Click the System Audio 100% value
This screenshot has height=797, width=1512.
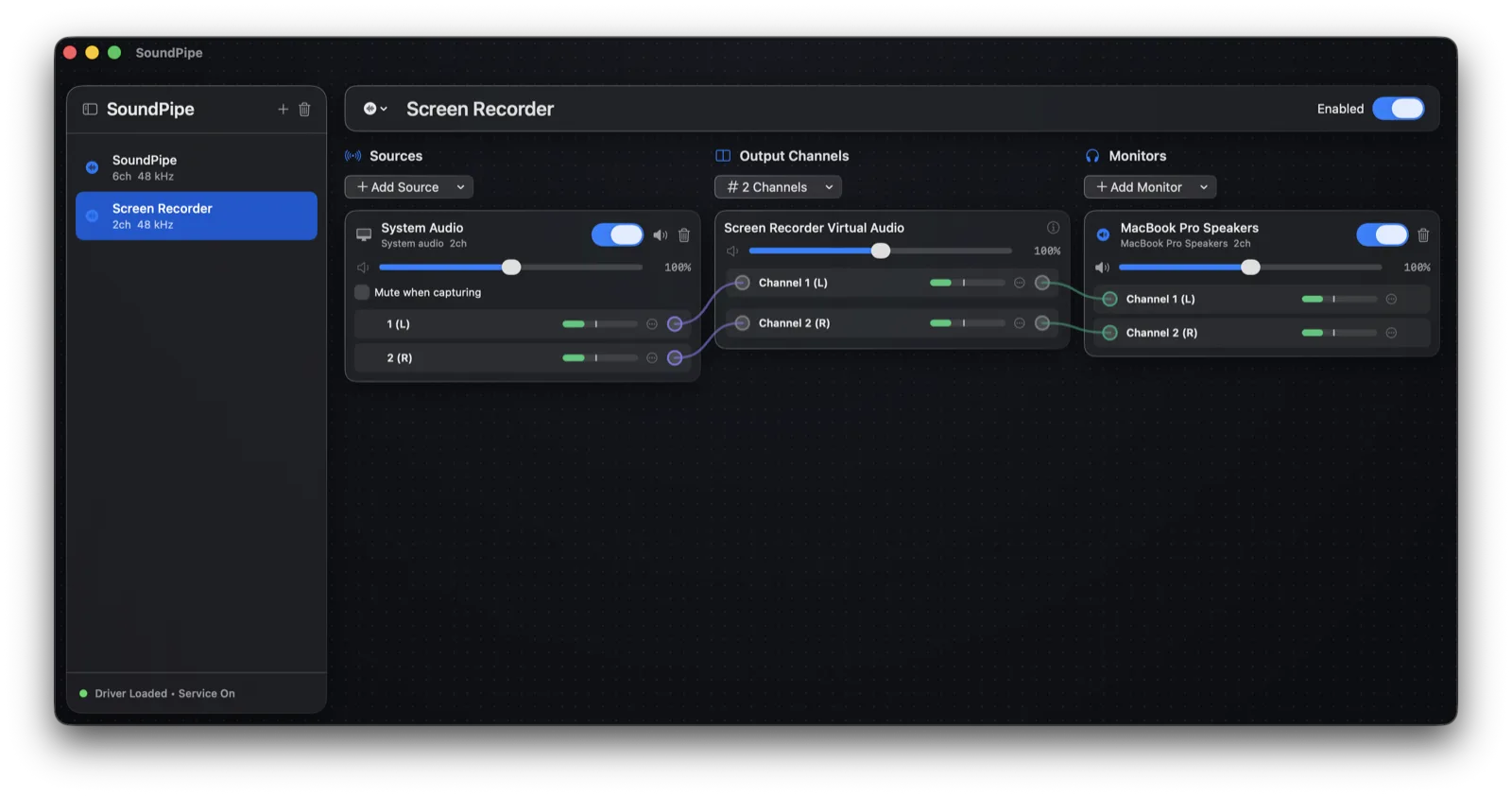click(678, 268)
